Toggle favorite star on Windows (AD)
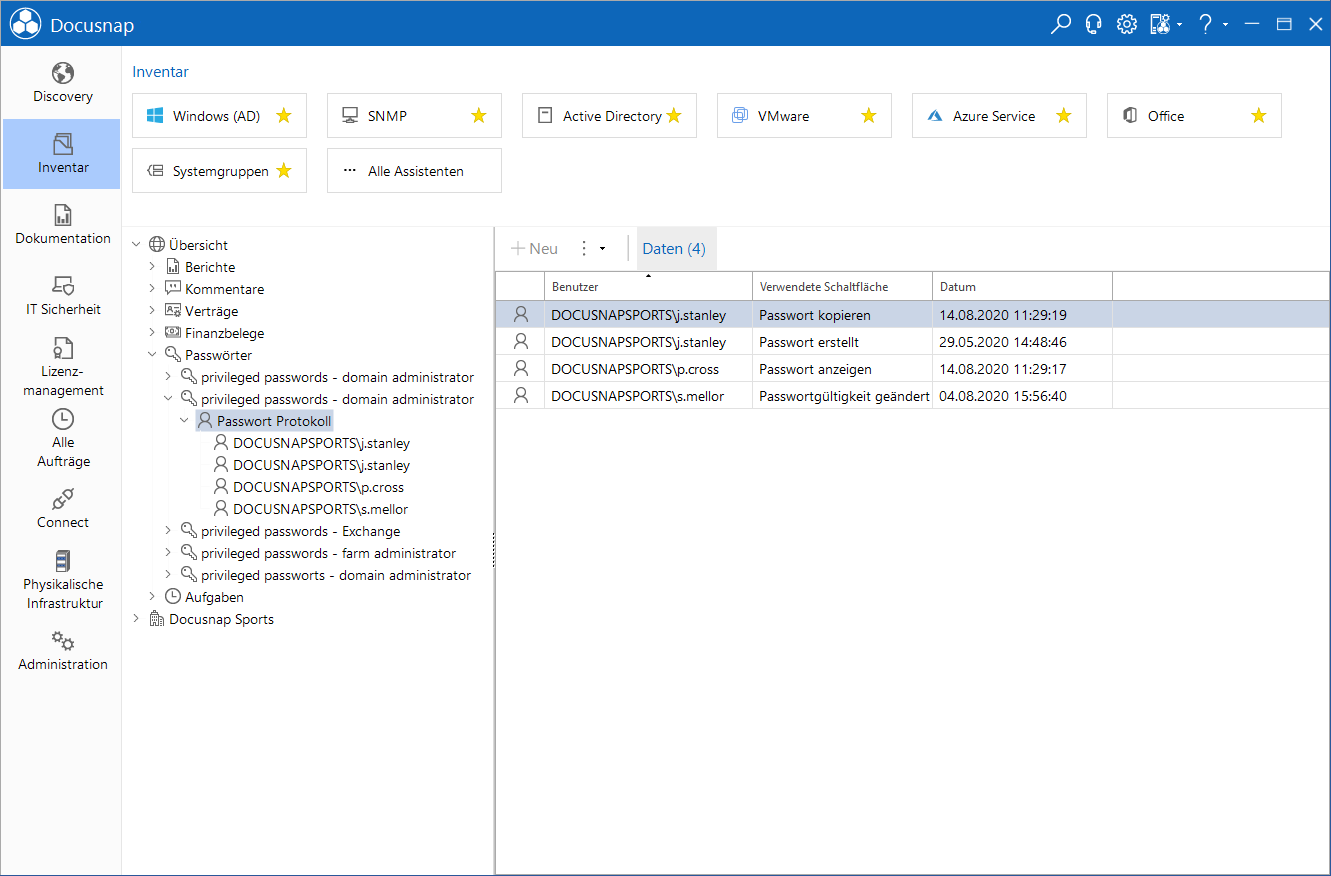The height and width of the screenshot is (876, 1331). (x=284, y=116)
